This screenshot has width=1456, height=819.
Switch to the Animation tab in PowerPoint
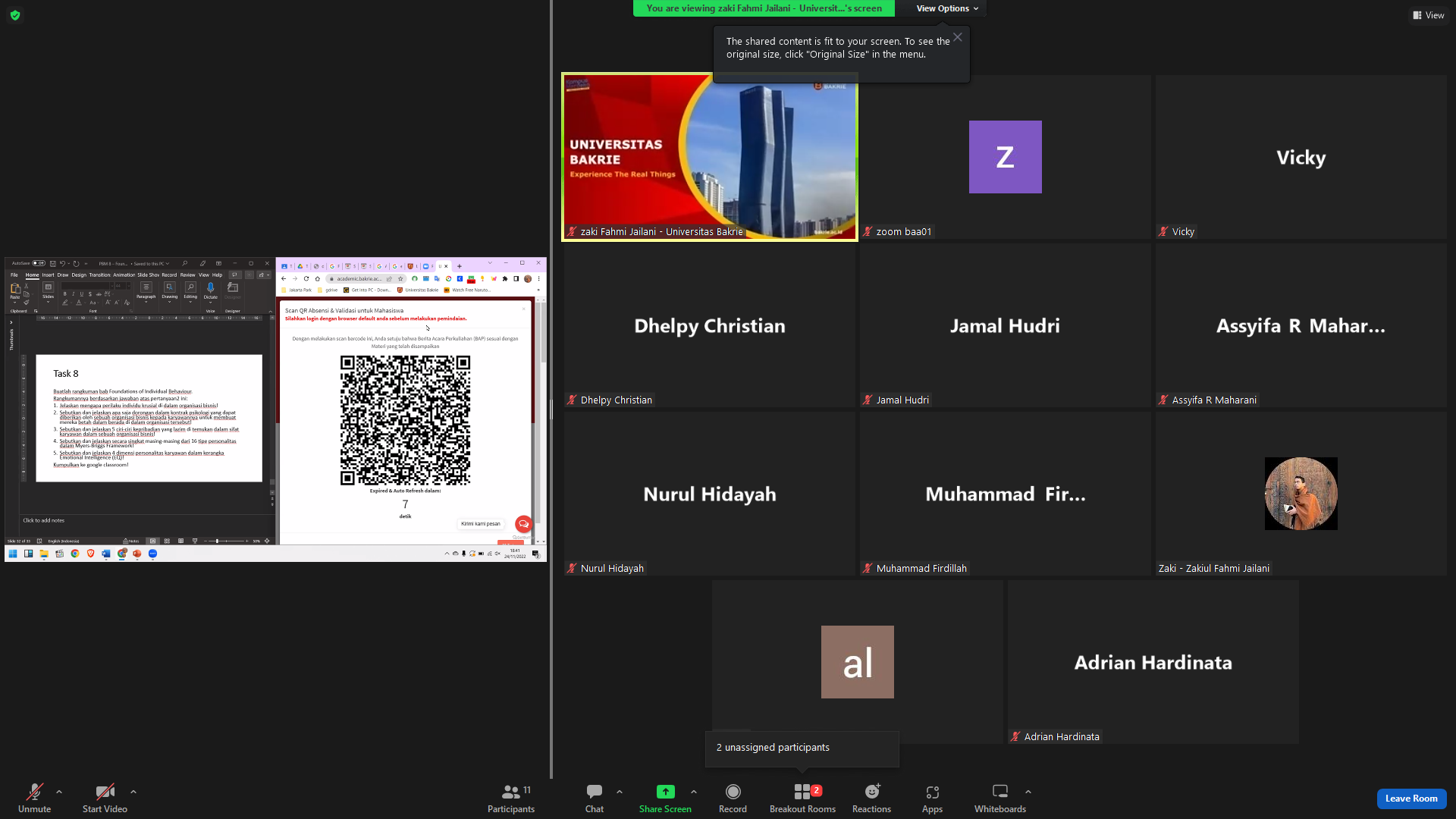point(124,275)
